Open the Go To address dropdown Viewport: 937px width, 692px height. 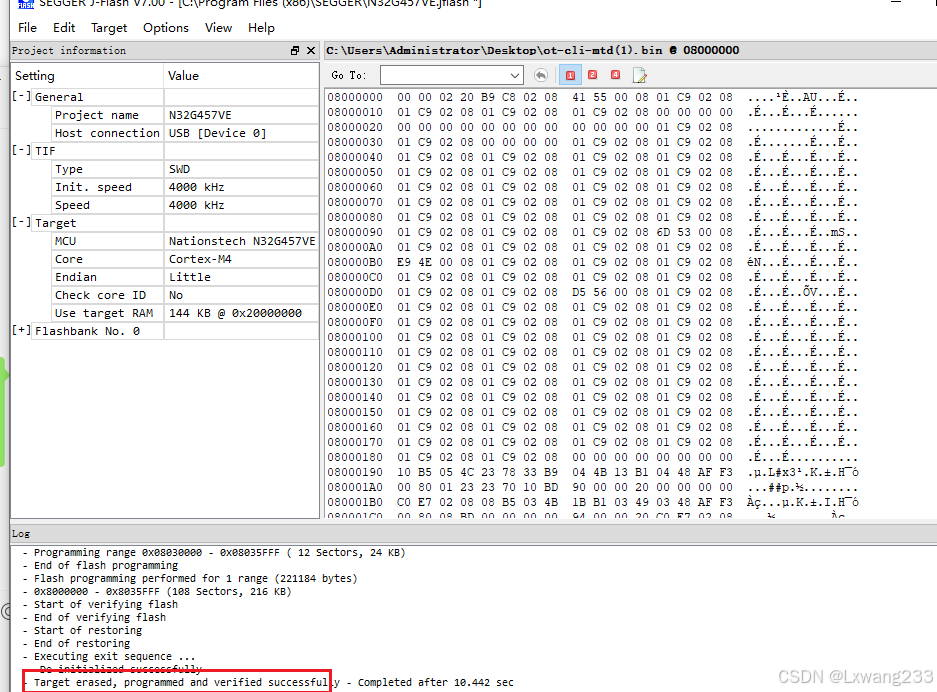pos(515,75)
